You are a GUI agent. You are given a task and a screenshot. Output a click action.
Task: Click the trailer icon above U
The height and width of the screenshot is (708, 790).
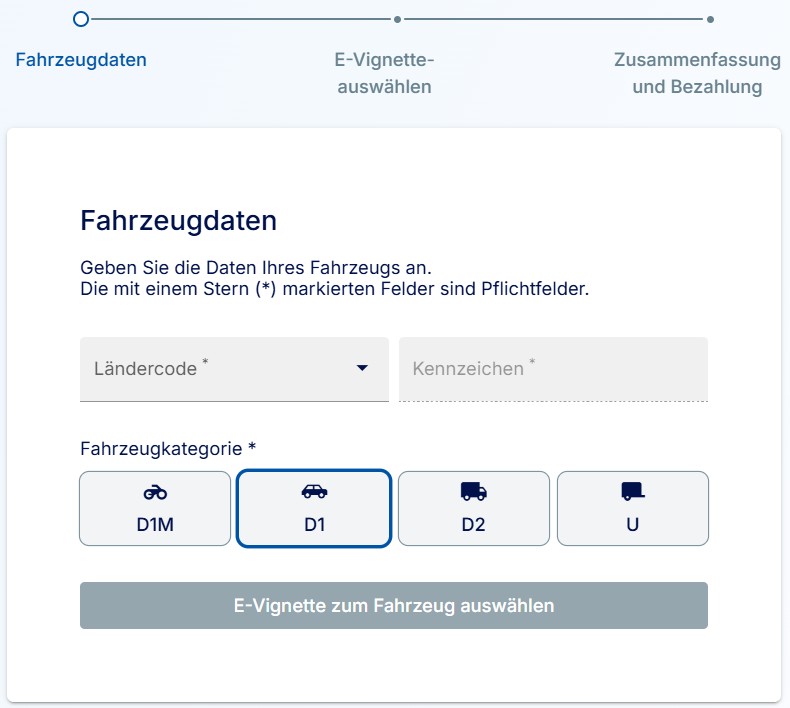click(633, 491)
